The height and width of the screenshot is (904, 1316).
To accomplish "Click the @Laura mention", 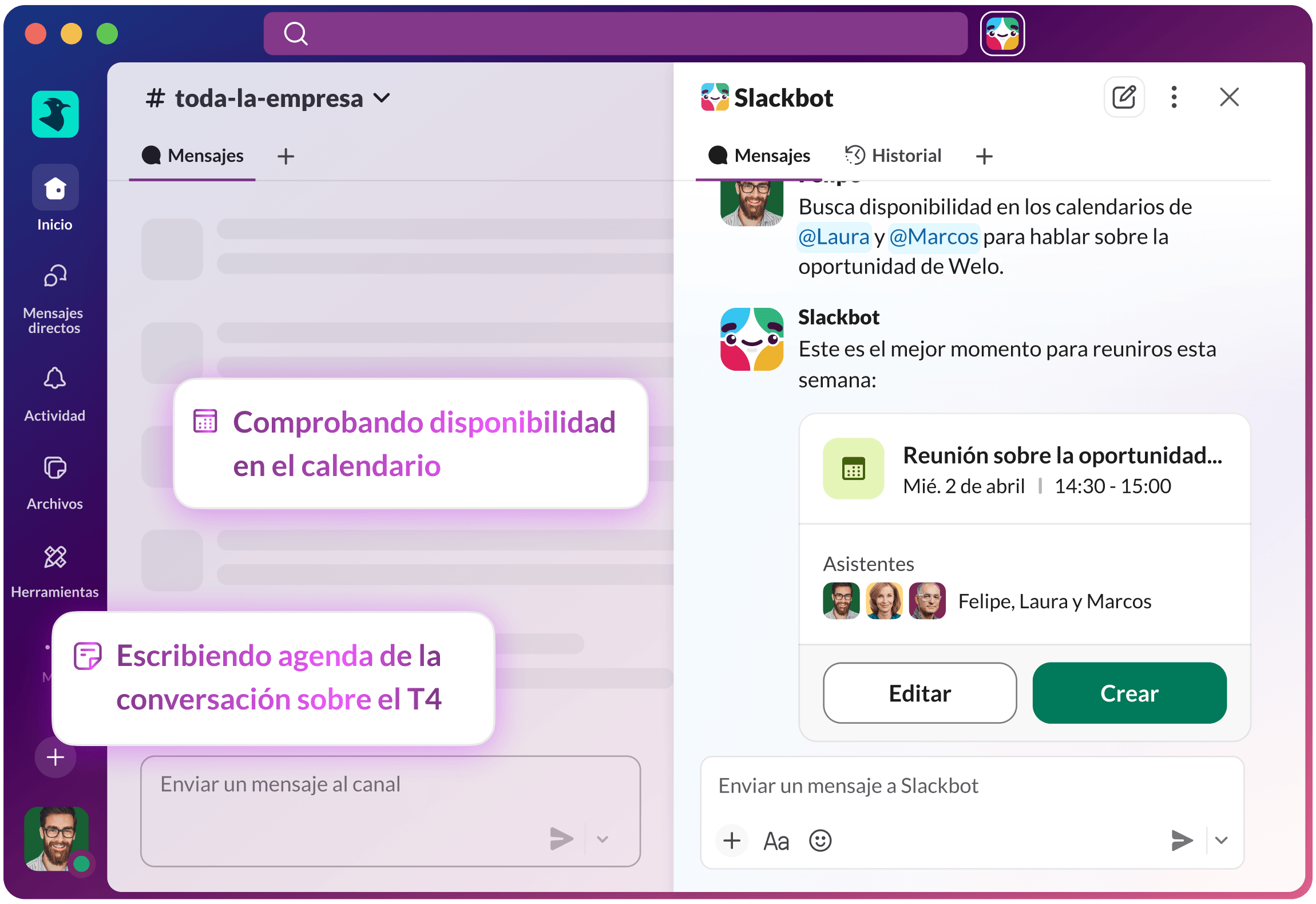I will tap(834, 237).
